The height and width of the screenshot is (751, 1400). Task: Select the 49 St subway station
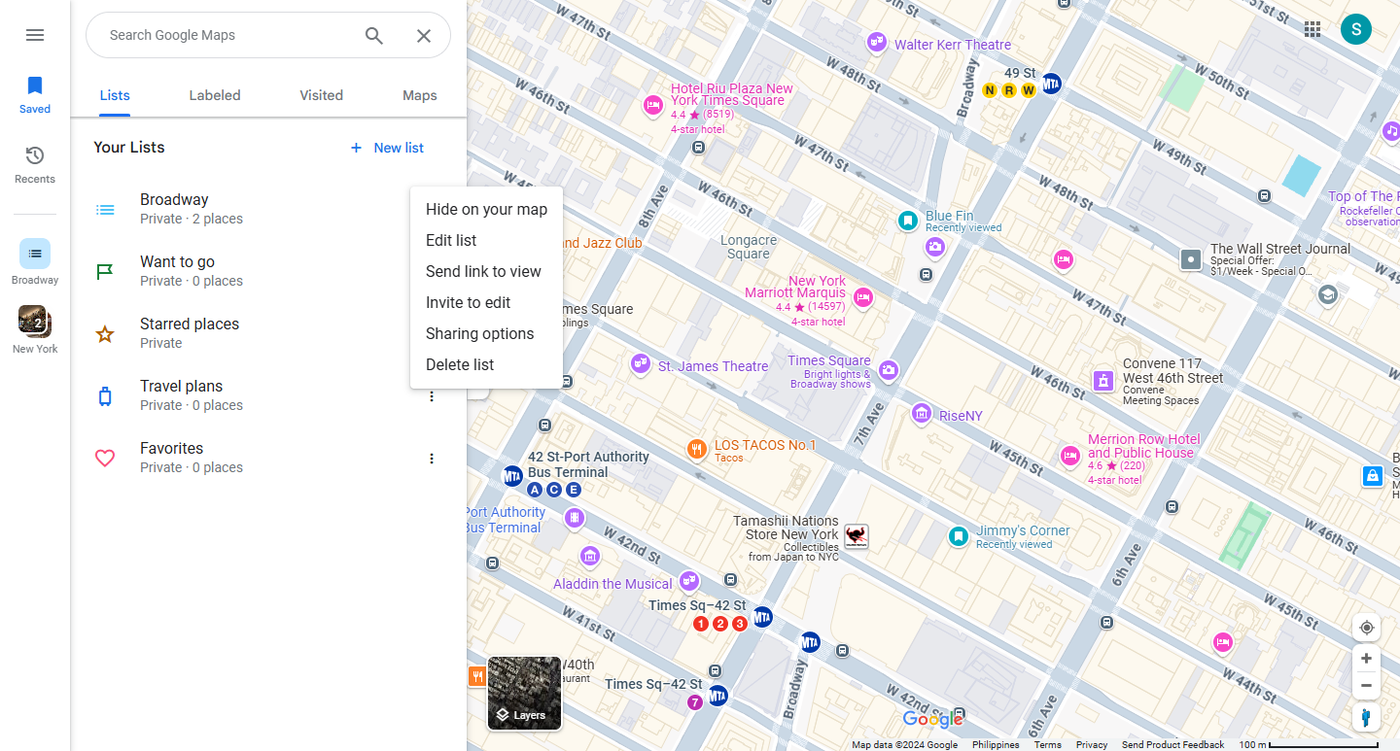[x=1051, y=84]
